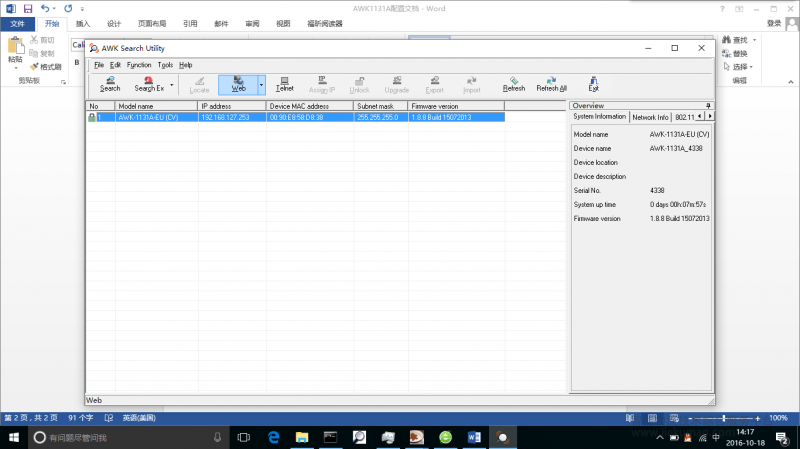Screen dimensions: 800x449
Task: Open the Word 页面布局 ribbon tab
Action: (152, 23)
